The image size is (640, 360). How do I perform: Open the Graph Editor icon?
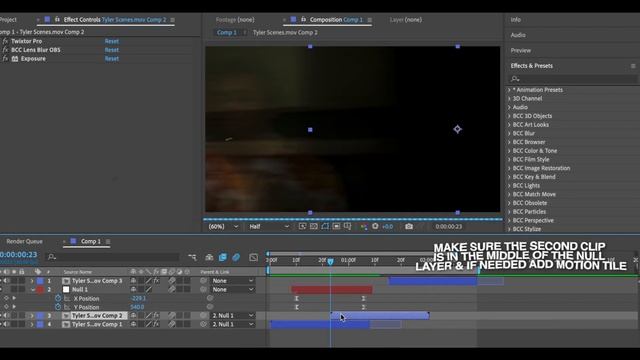click(253, 257)
